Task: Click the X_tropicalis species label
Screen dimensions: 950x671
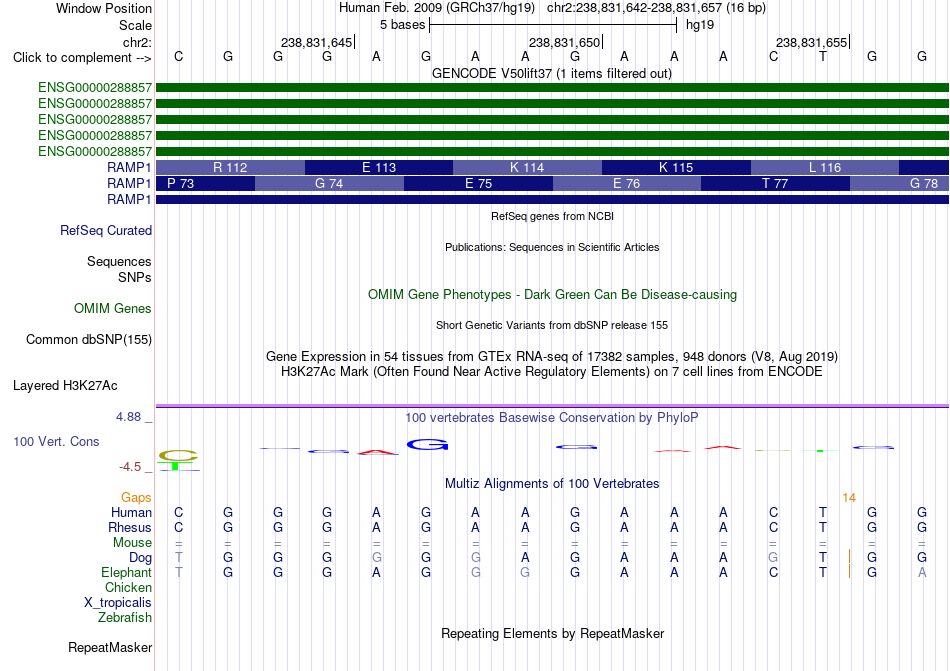Action: coord(118,603)
